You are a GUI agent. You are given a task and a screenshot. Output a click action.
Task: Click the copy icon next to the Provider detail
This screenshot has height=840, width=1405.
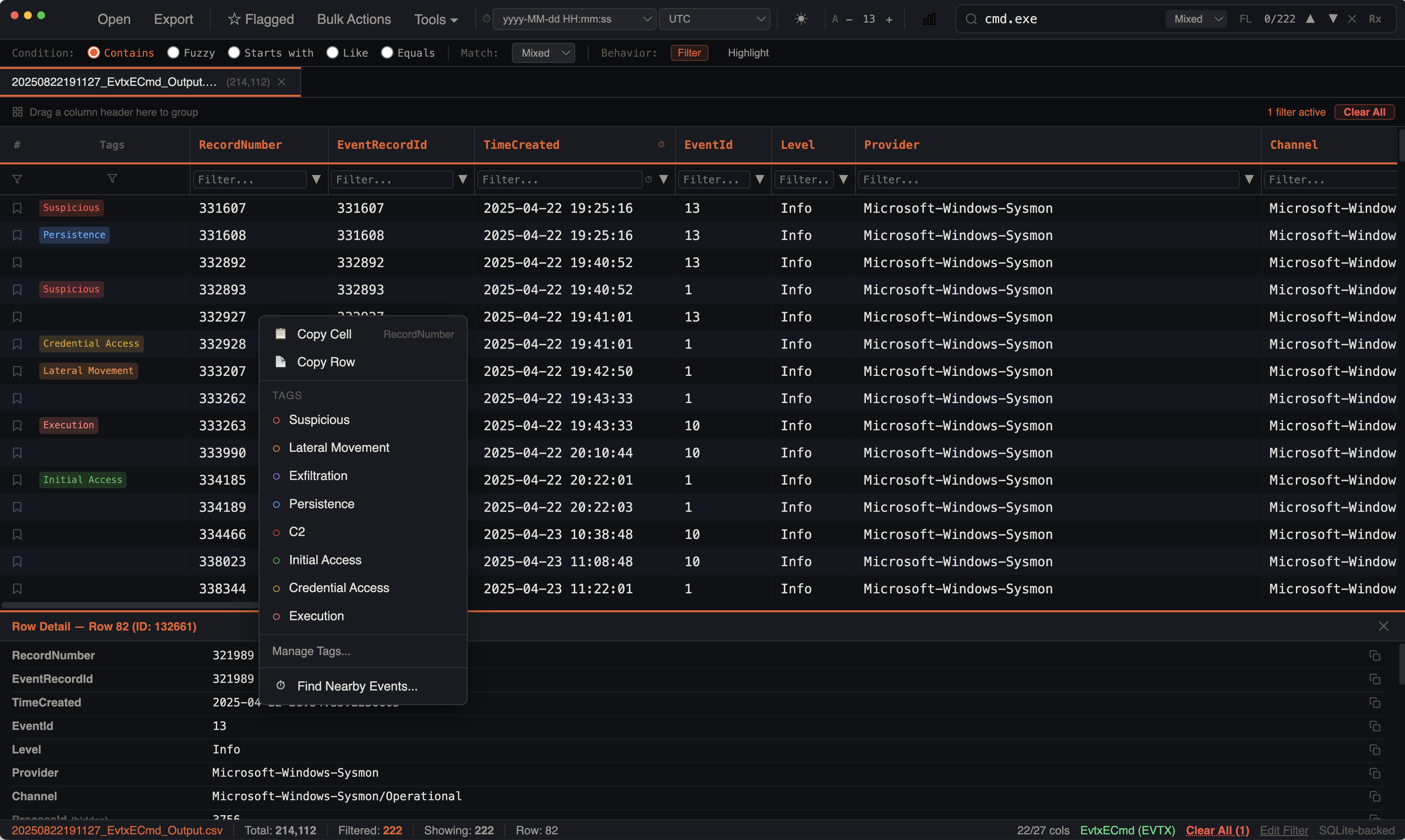(x=1374, y=773)
